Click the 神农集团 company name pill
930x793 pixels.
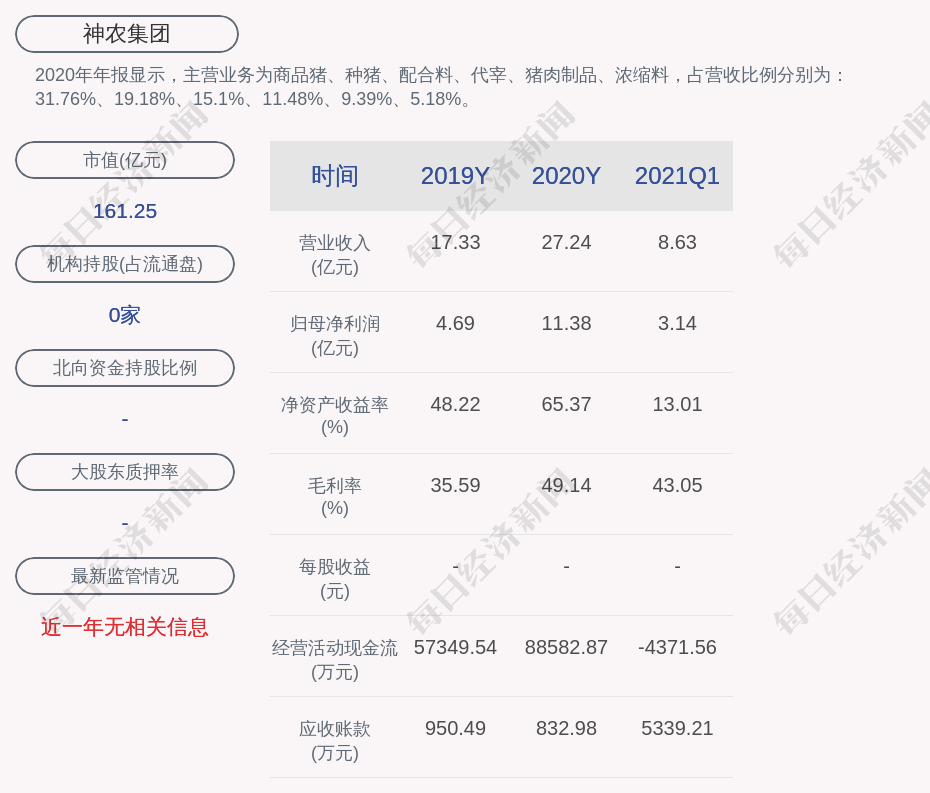point(126,34)
